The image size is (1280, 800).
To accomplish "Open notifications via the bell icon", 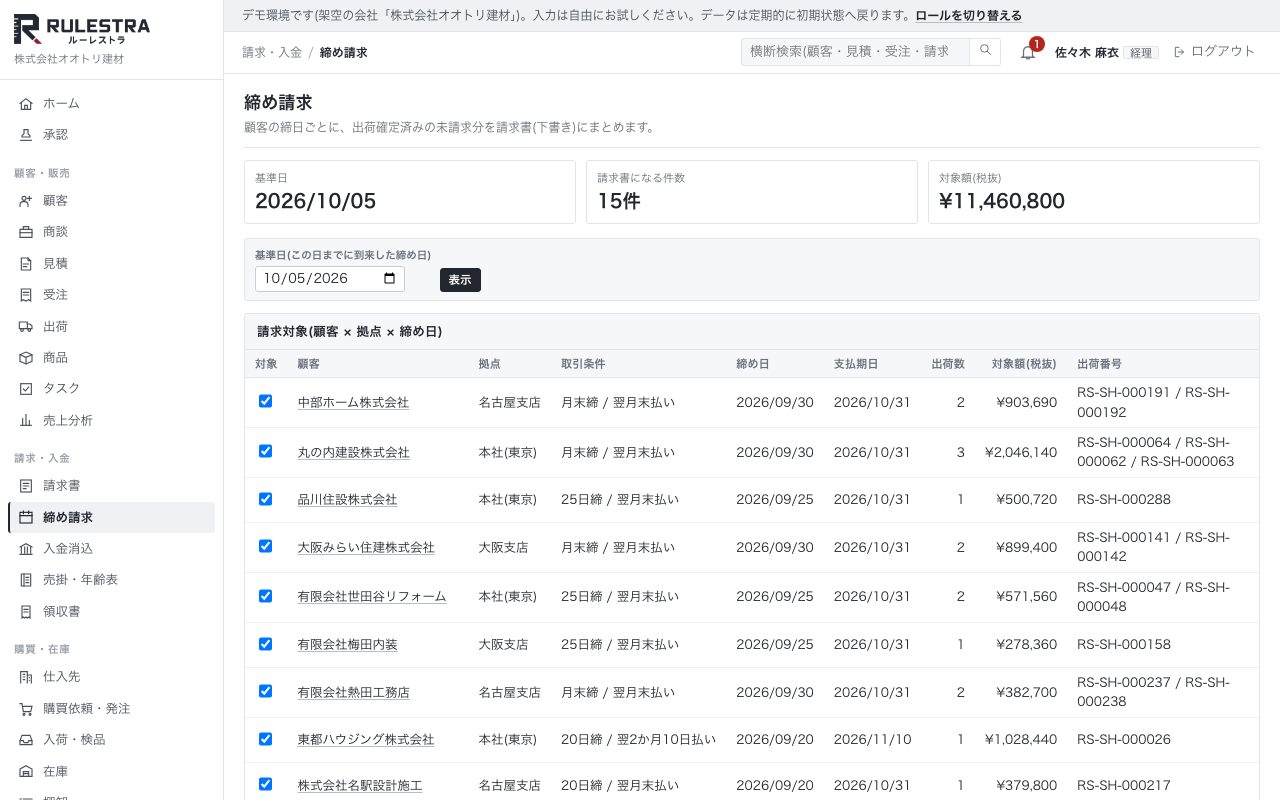I will 1028,52.
